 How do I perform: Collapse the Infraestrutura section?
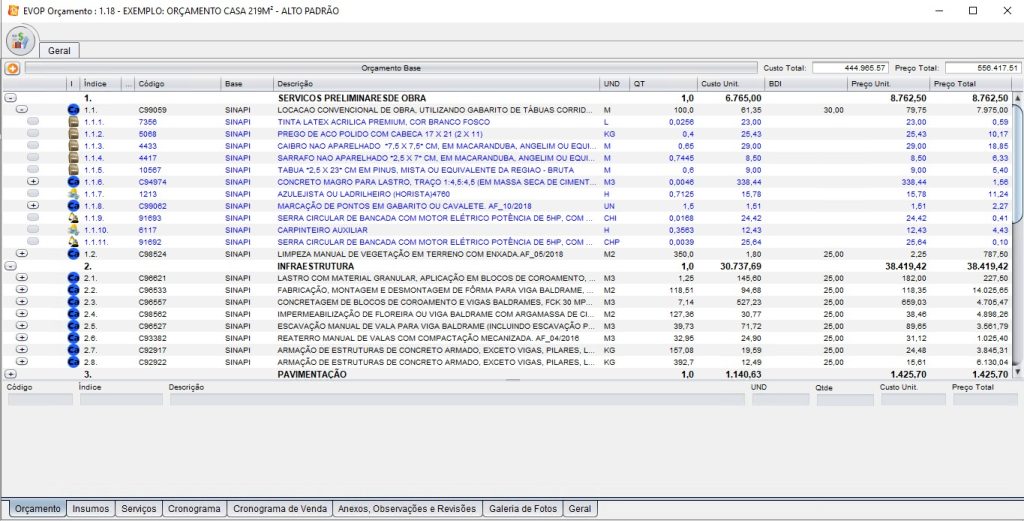[10, 266]
